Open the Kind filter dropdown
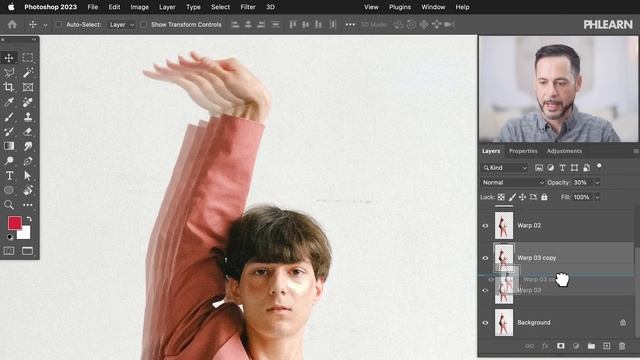The image size is (640, 360). [x=505, y=168]
